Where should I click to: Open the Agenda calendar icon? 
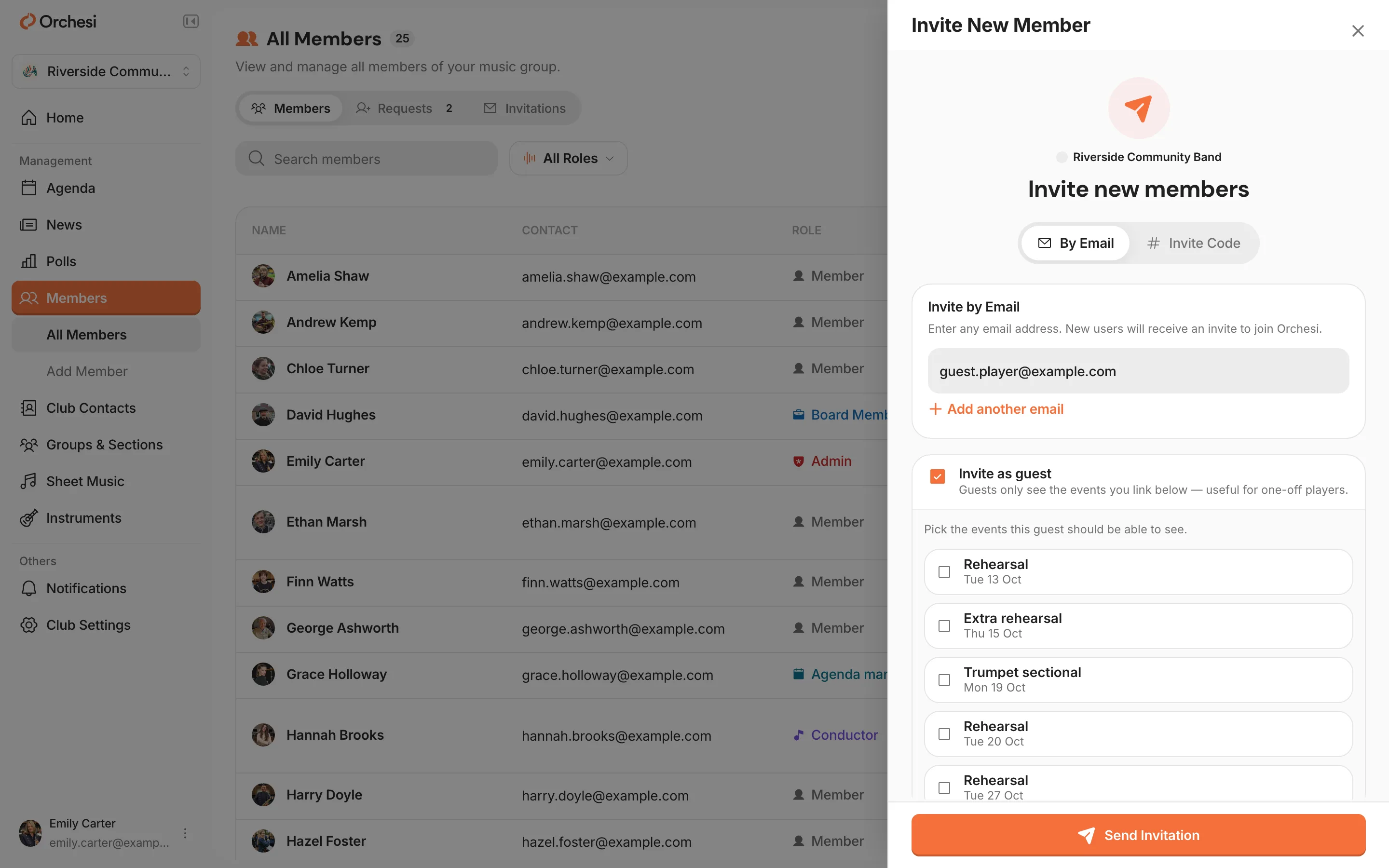point(29,188)
